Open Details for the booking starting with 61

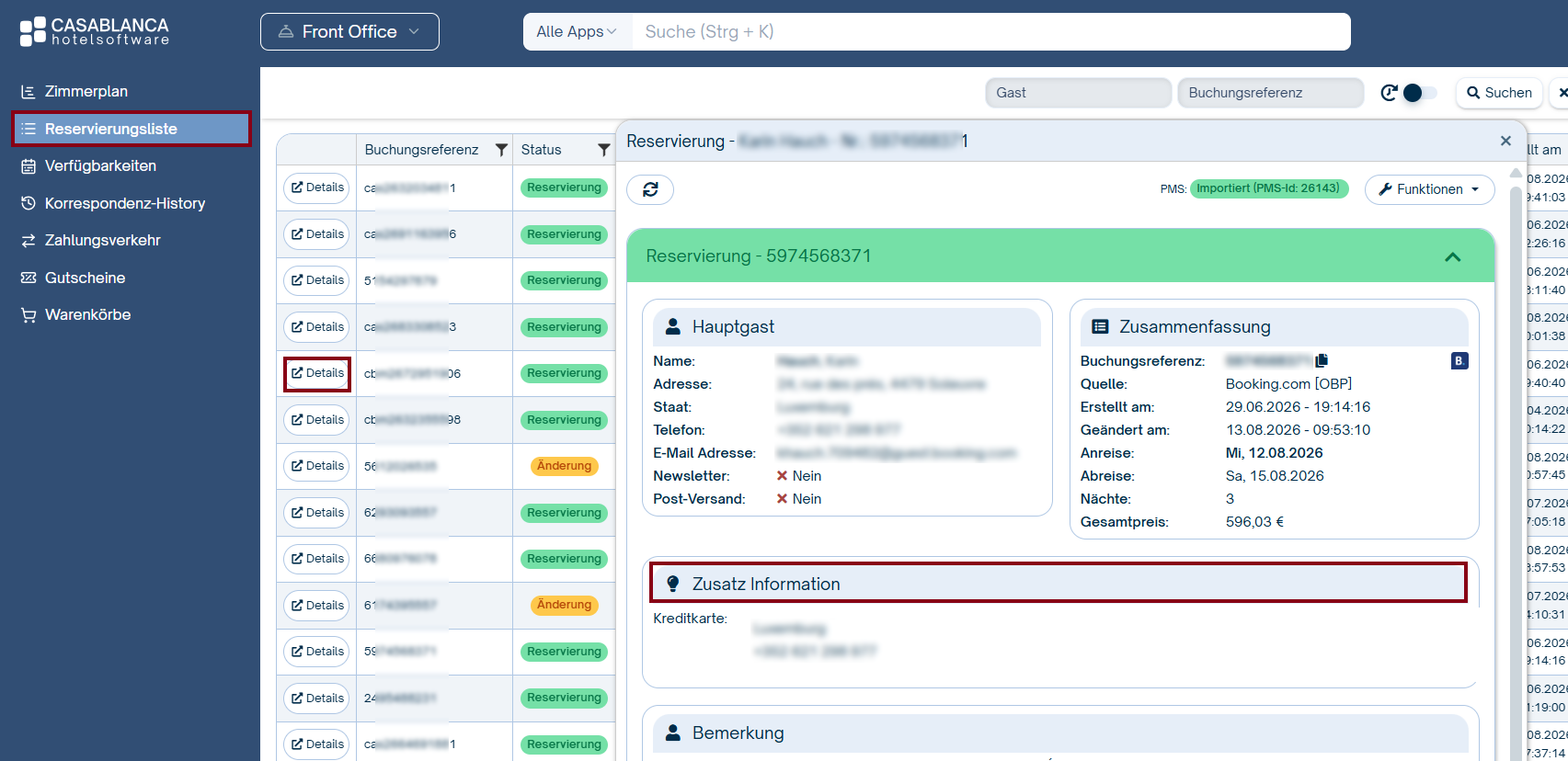[317, 606]
